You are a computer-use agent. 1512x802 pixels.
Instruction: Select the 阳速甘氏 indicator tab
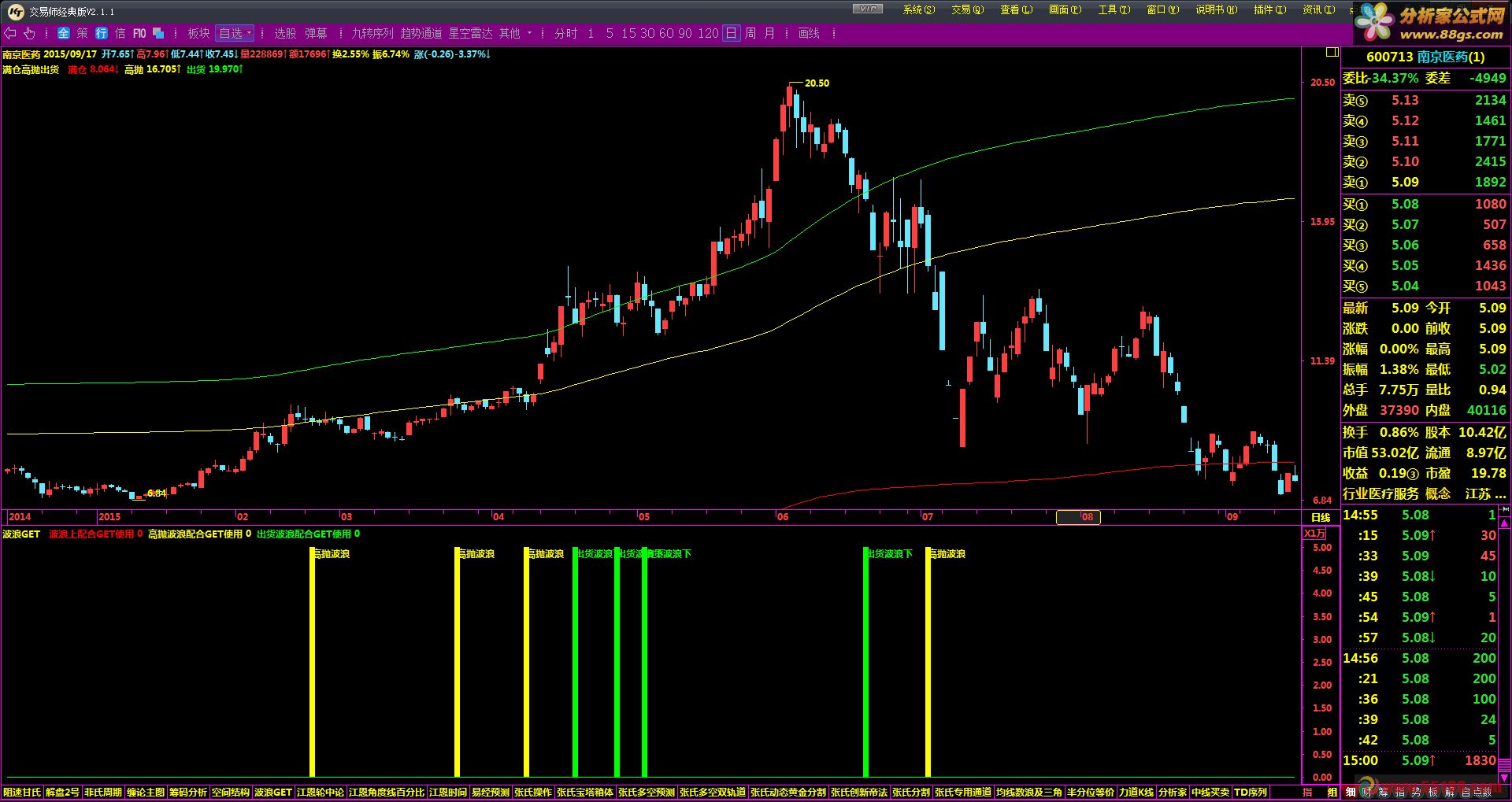pos(22,792)
